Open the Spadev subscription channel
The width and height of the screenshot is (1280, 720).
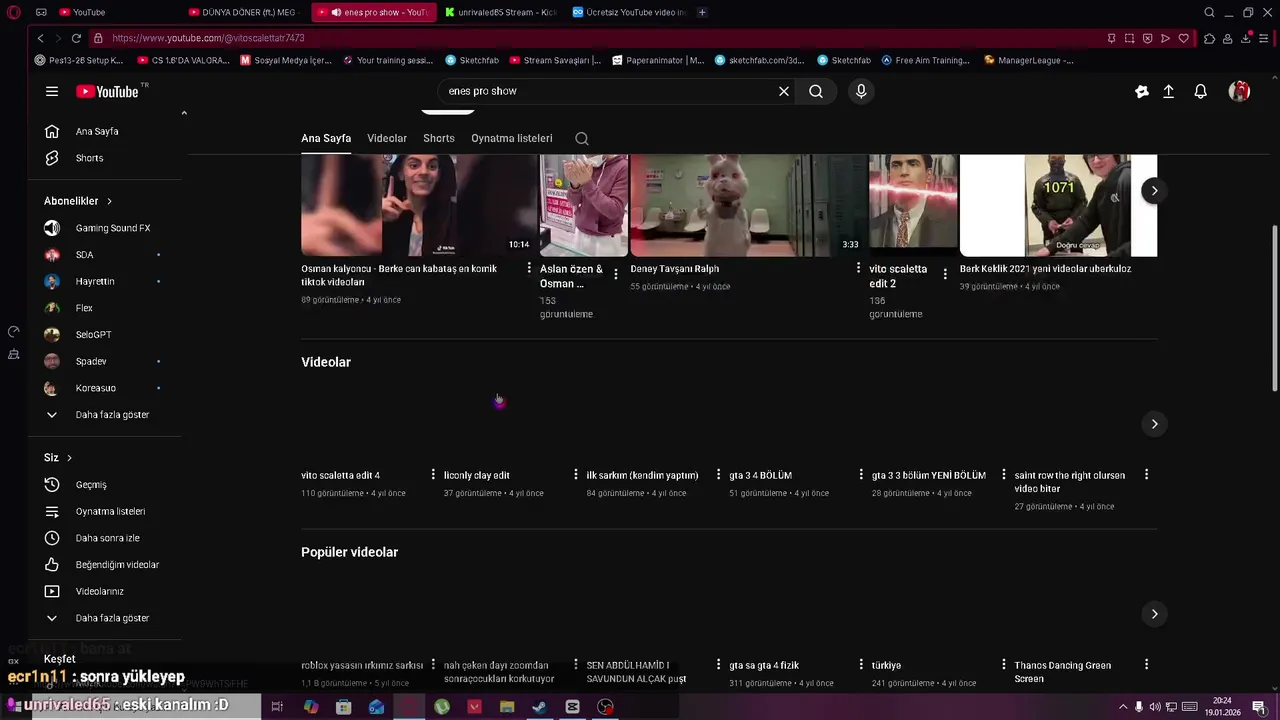[91, 361]
